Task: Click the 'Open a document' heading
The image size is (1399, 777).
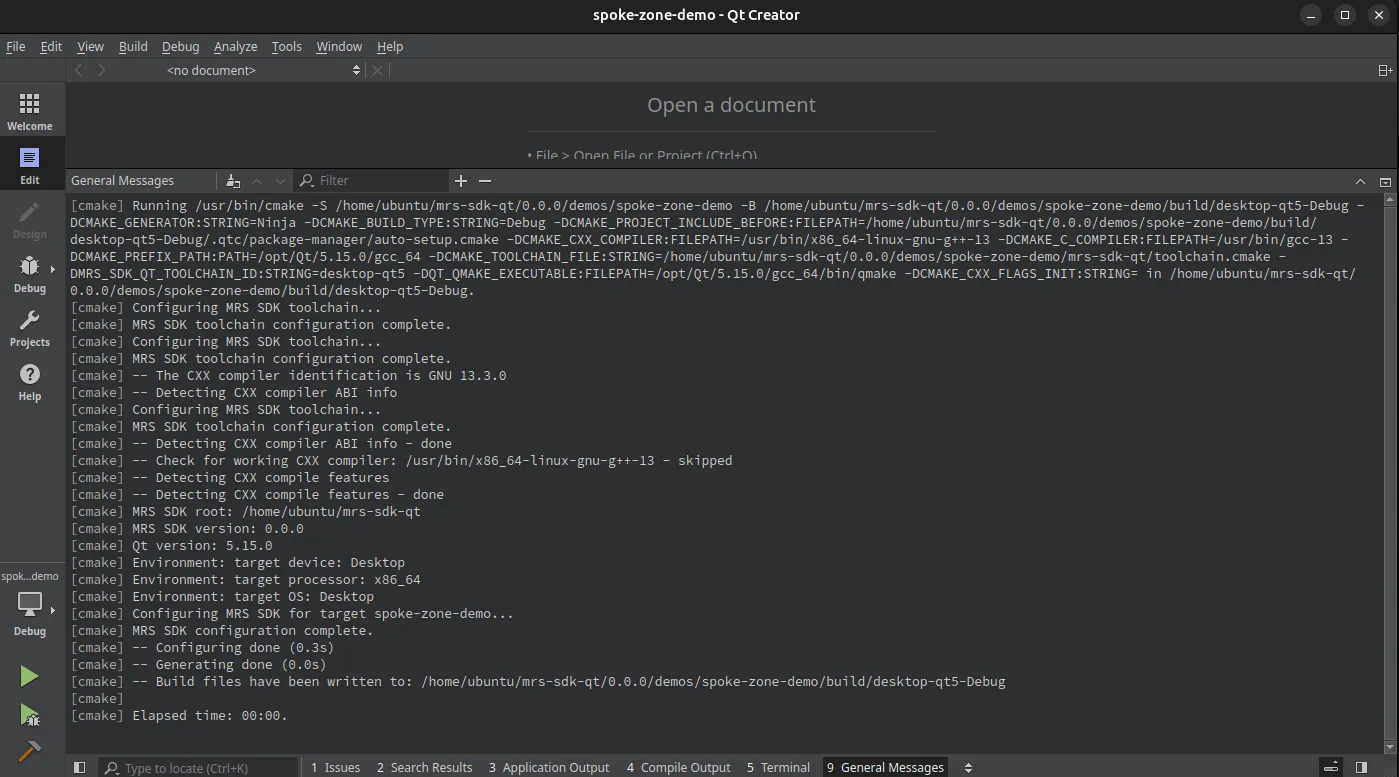Action: (731, 105)
